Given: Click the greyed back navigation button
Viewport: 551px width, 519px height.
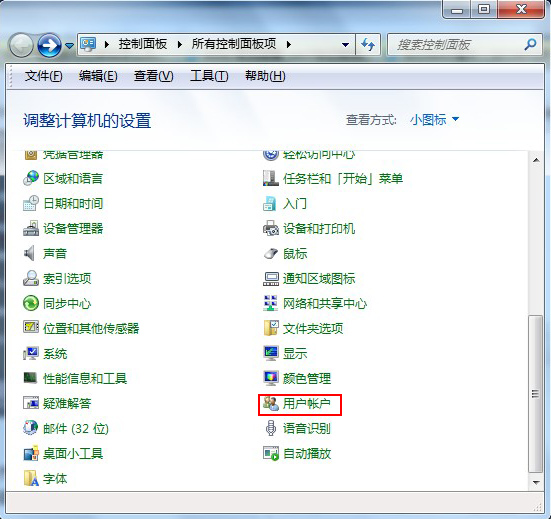Looking at the screenshot, I should 21,45.
